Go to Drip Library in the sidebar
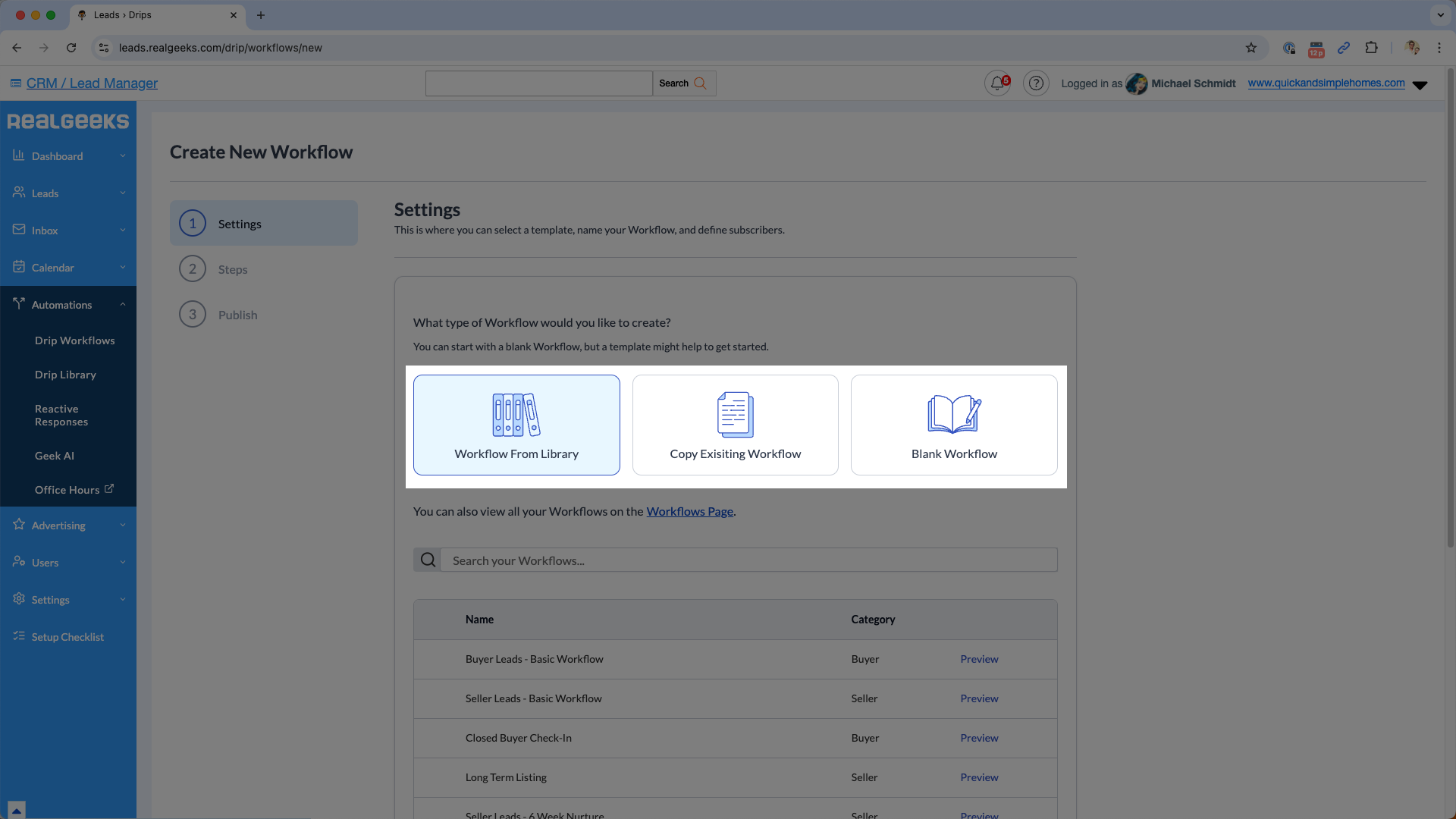This screenshot has height=819, width=1456. [65, 374]
